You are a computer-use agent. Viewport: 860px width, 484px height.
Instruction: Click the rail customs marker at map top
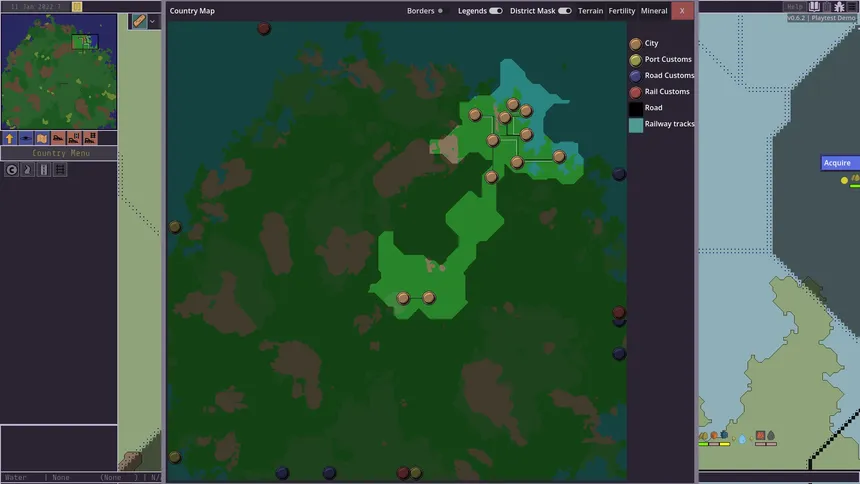[x=264, y=28]
